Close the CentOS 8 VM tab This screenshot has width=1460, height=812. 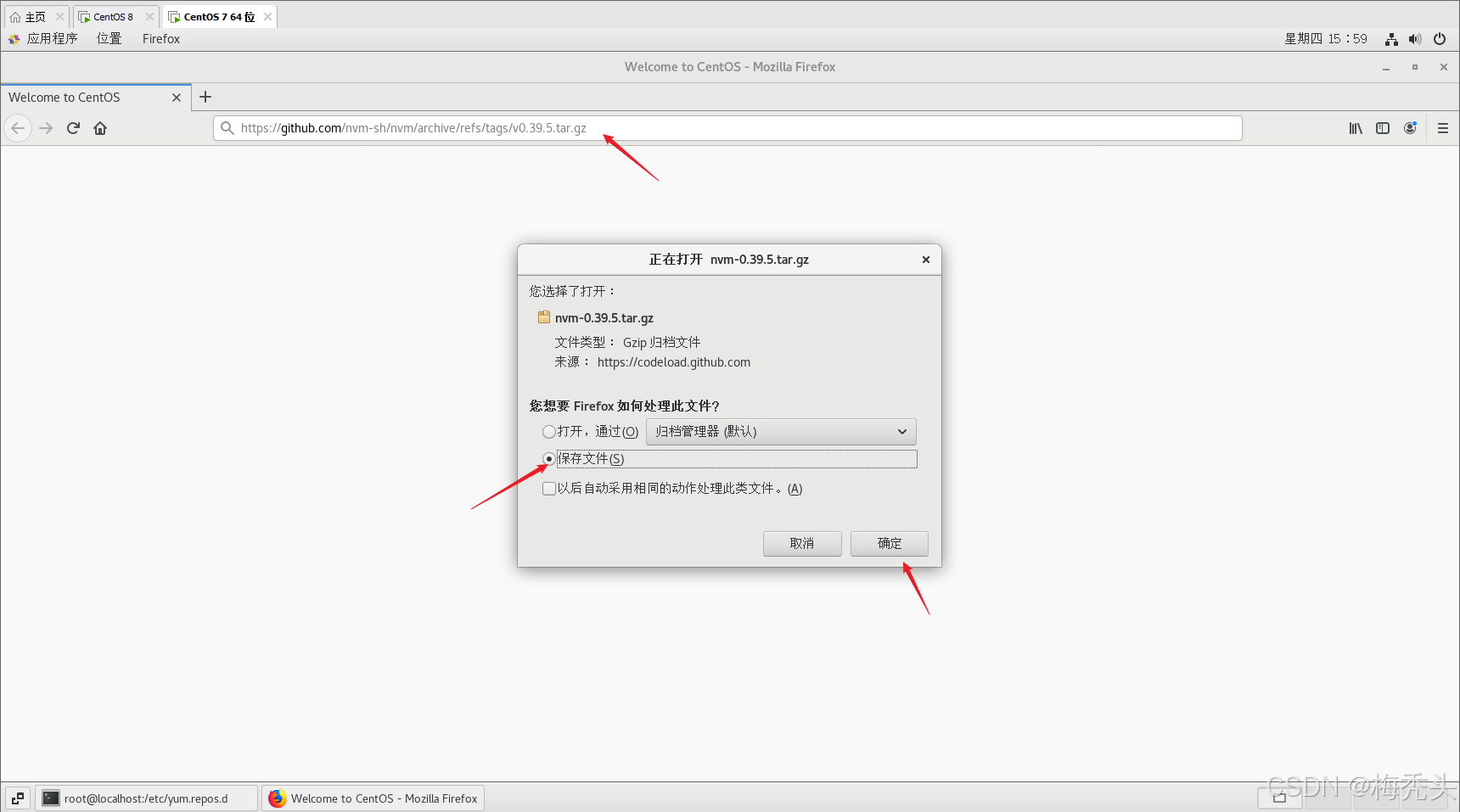click(x=149, y=17)
